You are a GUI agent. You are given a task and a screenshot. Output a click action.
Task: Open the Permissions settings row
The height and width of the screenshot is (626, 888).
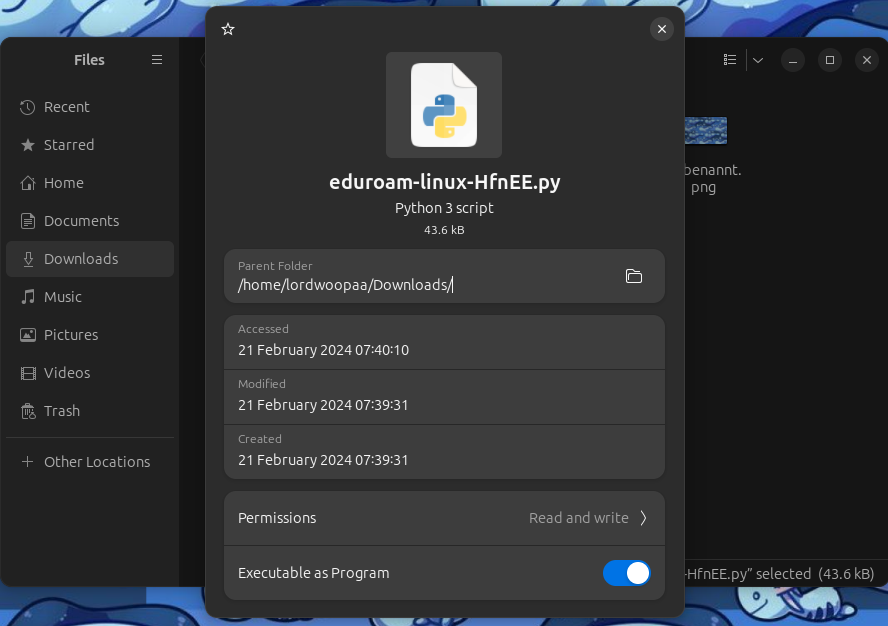click(x=444, y=518)
